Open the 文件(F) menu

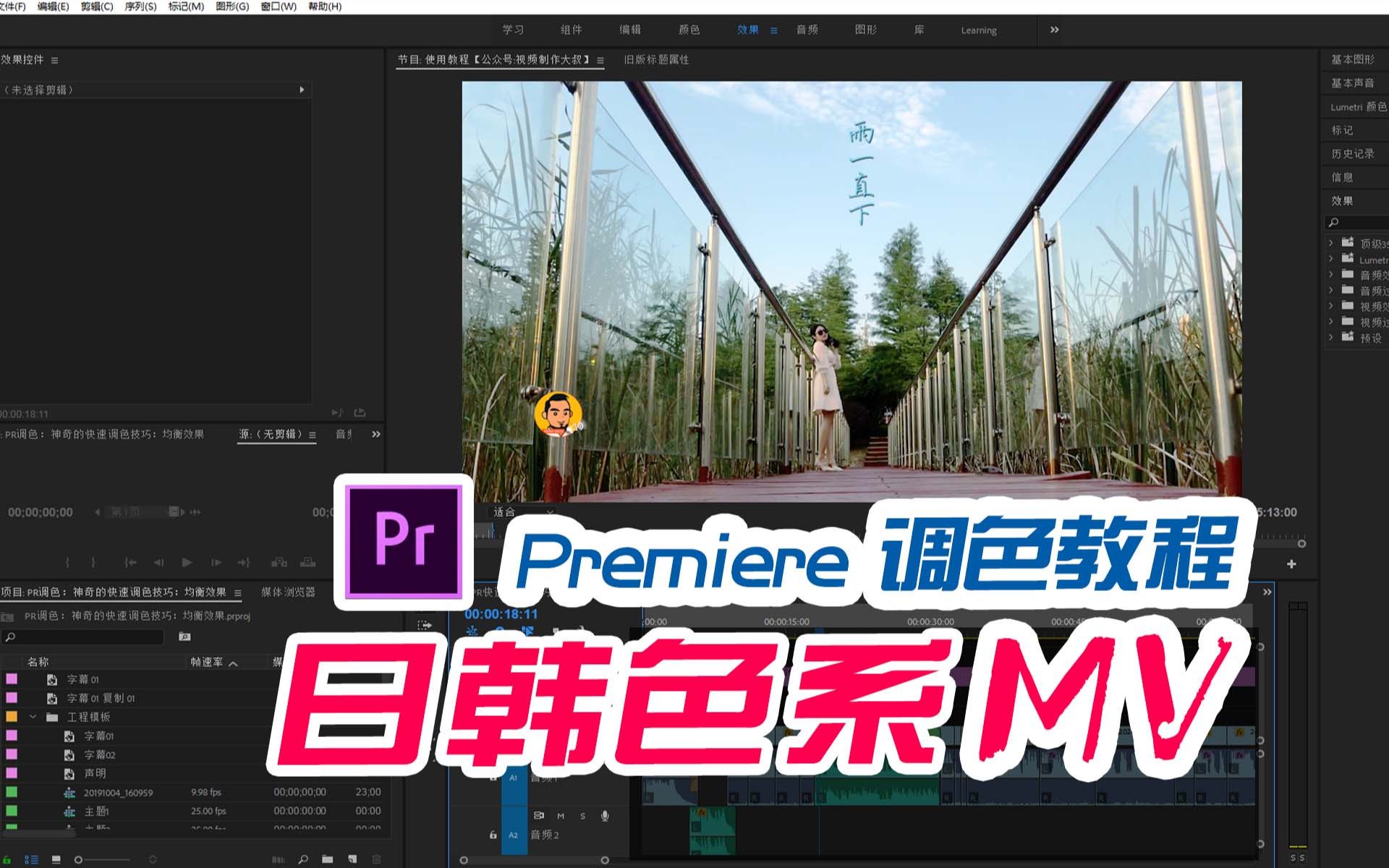click(12, 7)
